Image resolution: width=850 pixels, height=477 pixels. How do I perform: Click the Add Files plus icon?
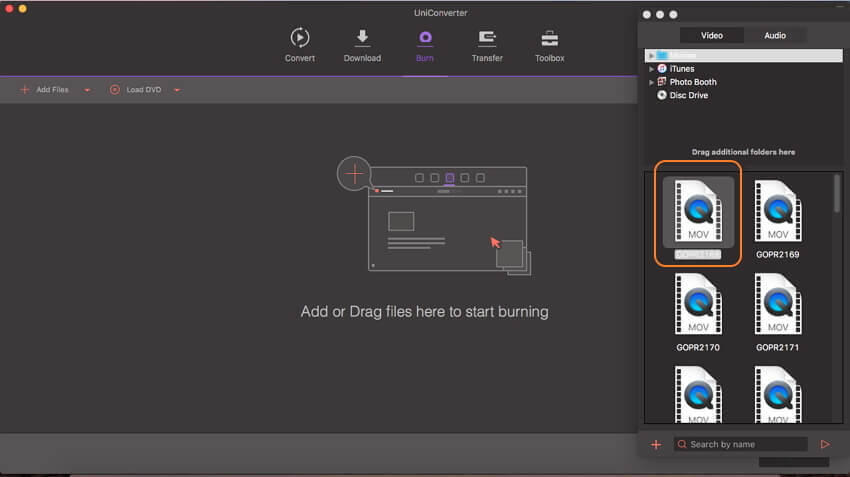click(24, 89)
